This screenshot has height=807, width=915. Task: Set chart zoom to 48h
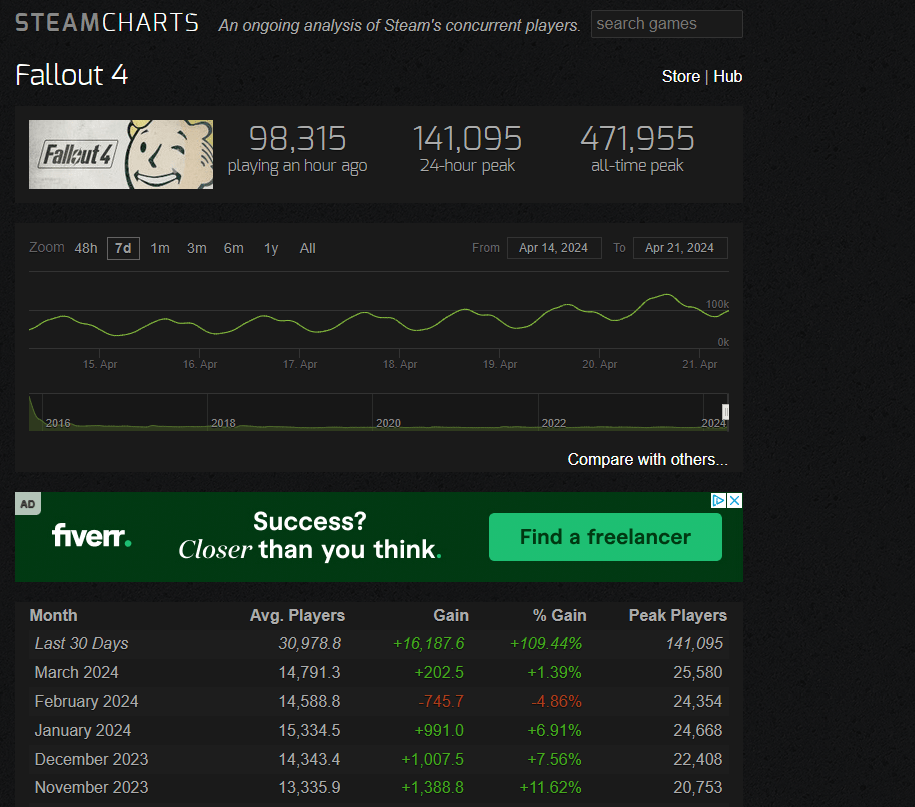(86, 249)
